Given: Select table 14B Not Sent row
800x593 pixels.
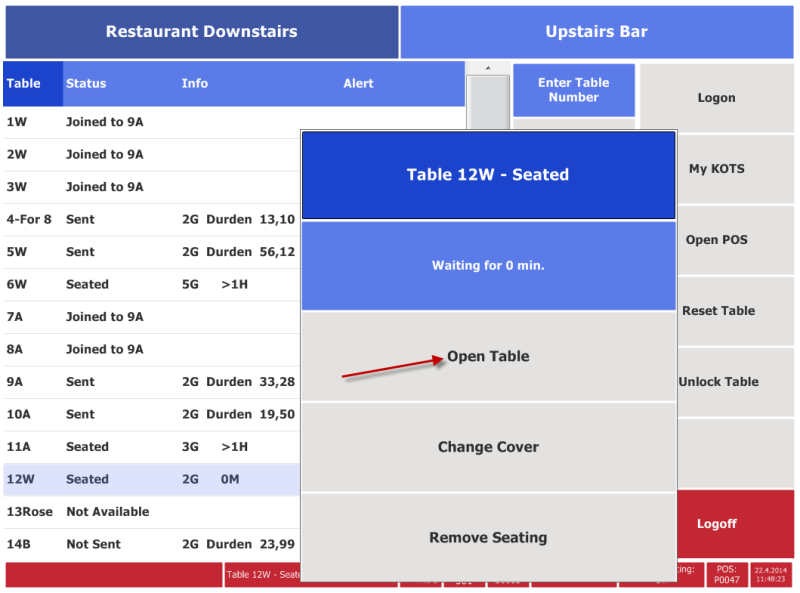Looking at the screenshot, I should pos(152,544).
